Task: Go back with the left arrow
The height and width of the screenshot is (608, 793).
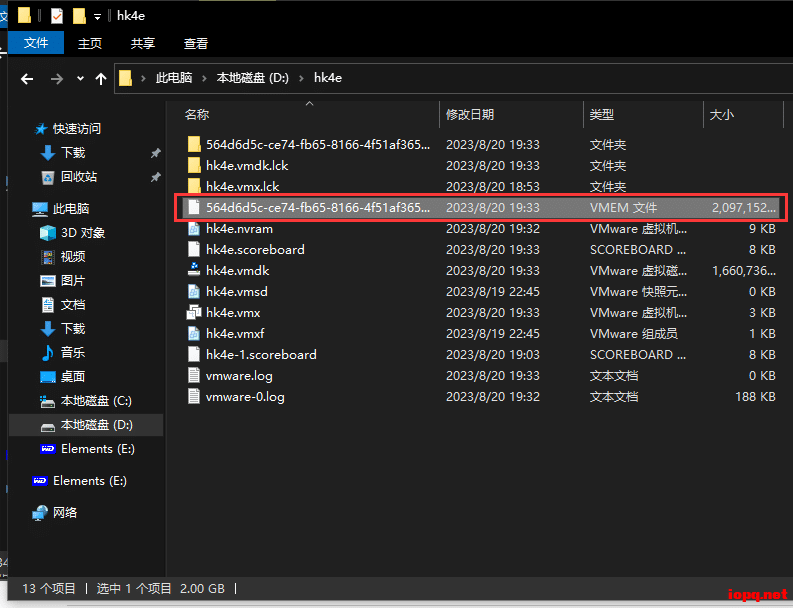Action: click(27, 78)
